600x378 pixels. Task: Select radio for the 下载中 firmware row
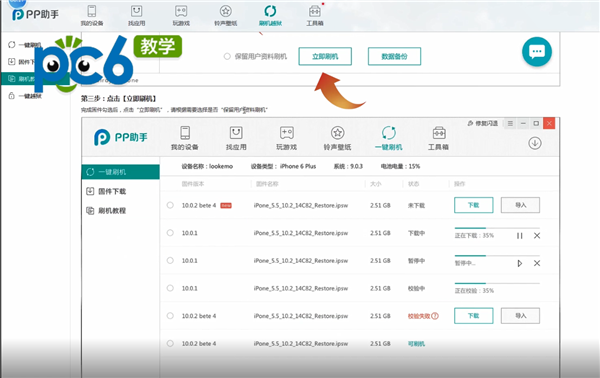click(x=170, y=233)
